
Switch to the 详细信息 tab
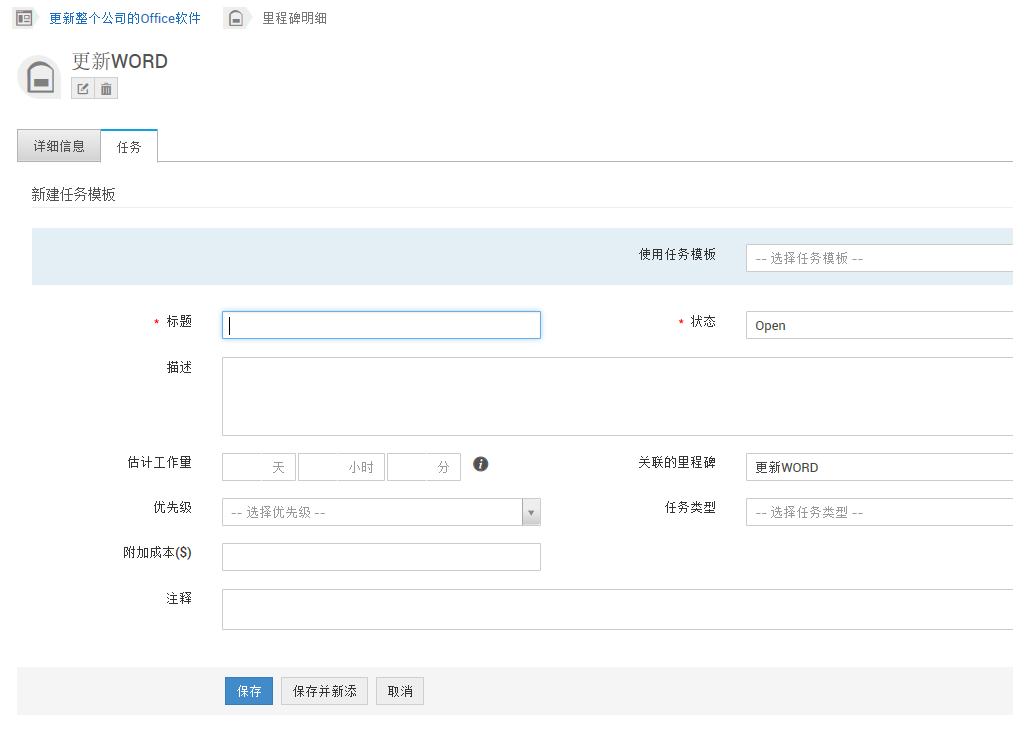[59, 146]
